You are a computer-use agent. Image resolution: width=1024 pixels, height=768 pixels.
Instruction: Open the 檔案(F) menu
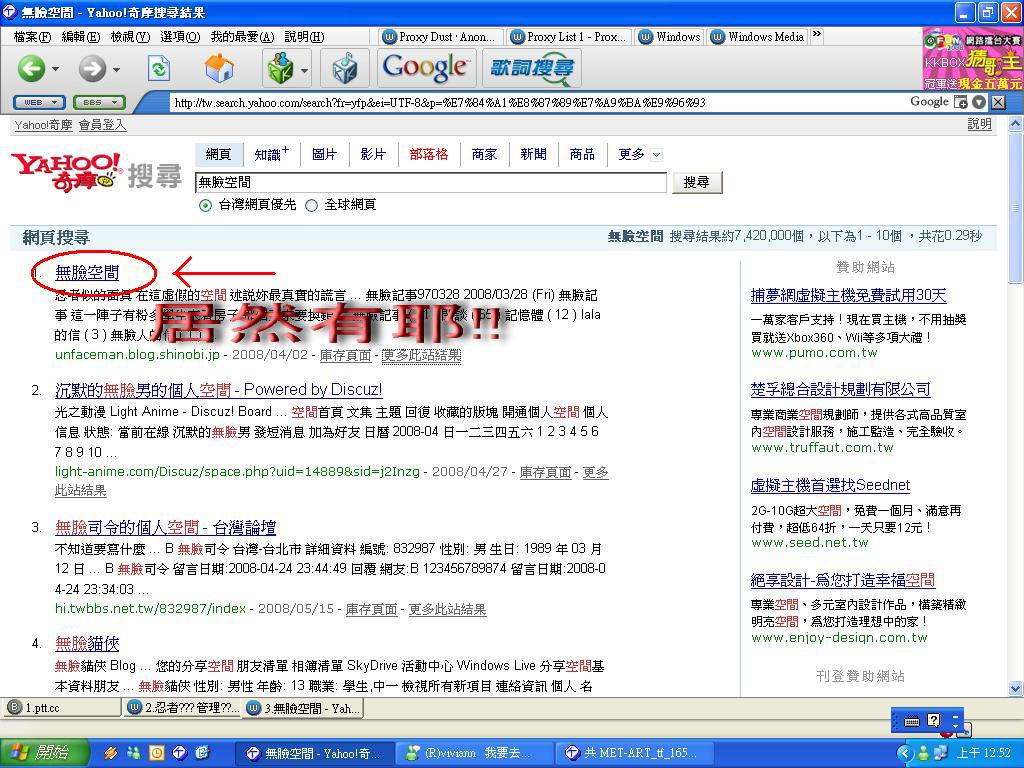click(x=32, y=37)
